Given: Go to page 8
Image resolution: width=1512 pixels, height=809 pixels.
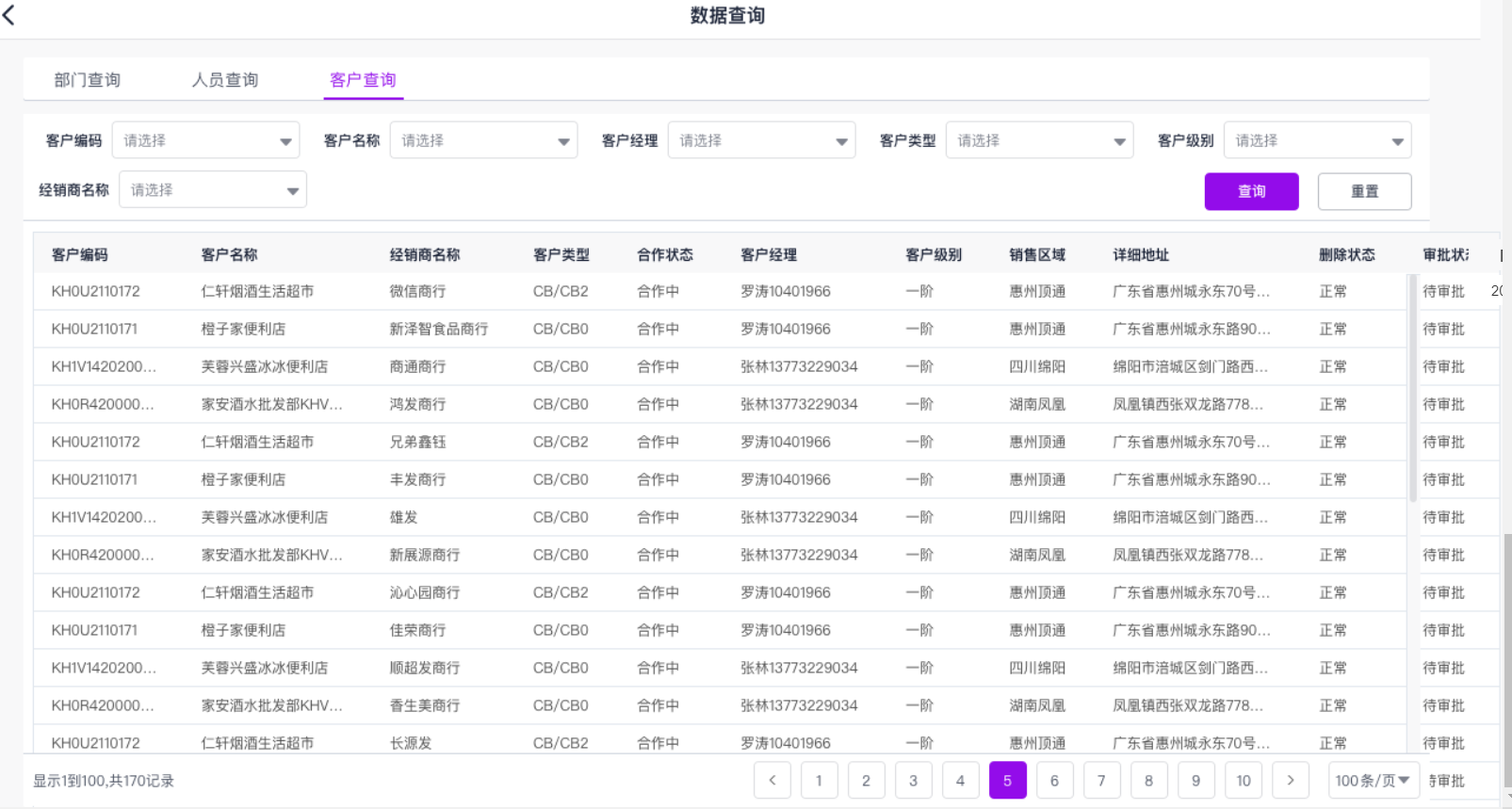Looking at the screenshot, I should coord(1149,781).
